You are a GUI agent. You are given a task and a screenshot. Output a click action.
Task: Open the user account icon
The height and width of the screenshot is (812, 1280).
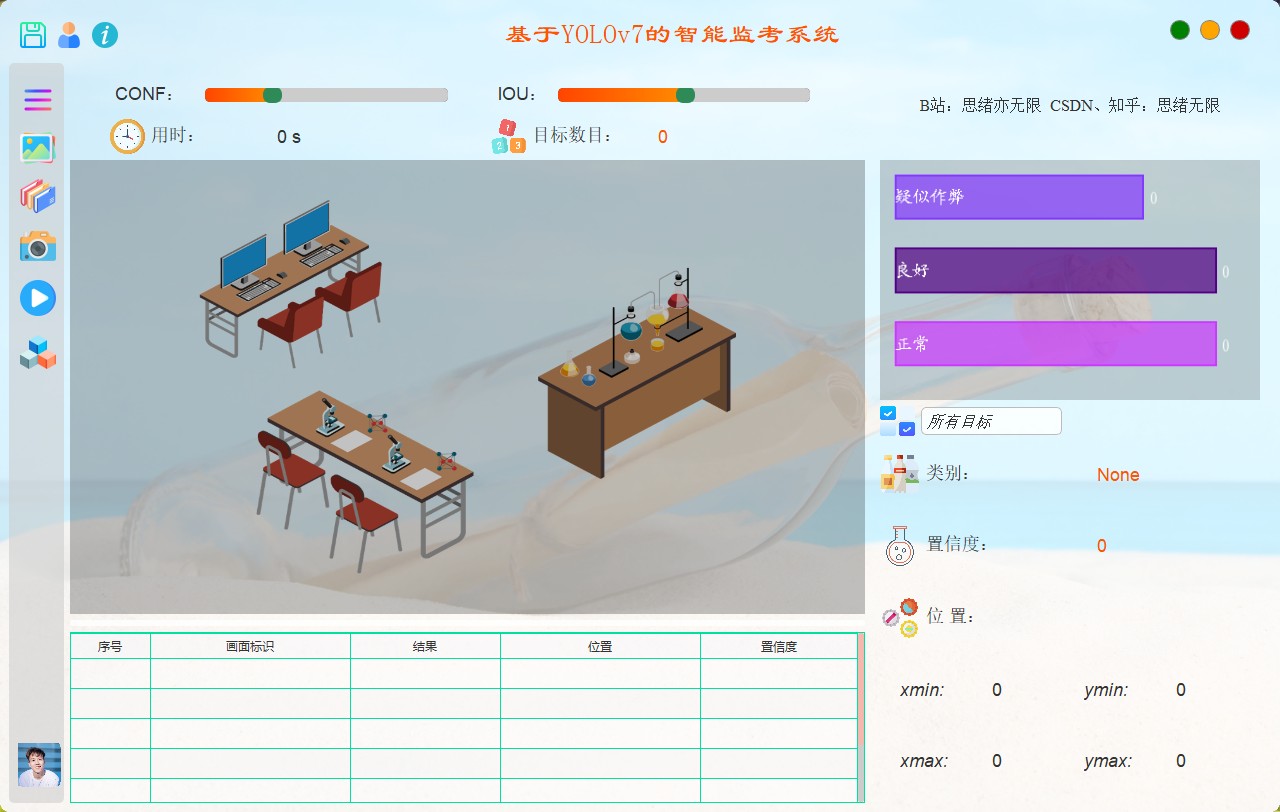pyautogui.click(x=69, y=35)
